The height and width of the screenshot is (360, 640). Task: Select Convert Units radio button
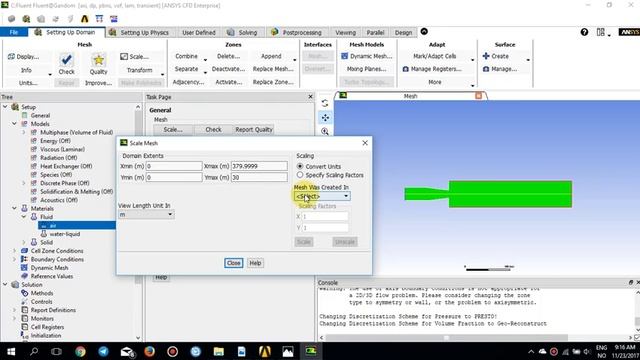[300, 166]
